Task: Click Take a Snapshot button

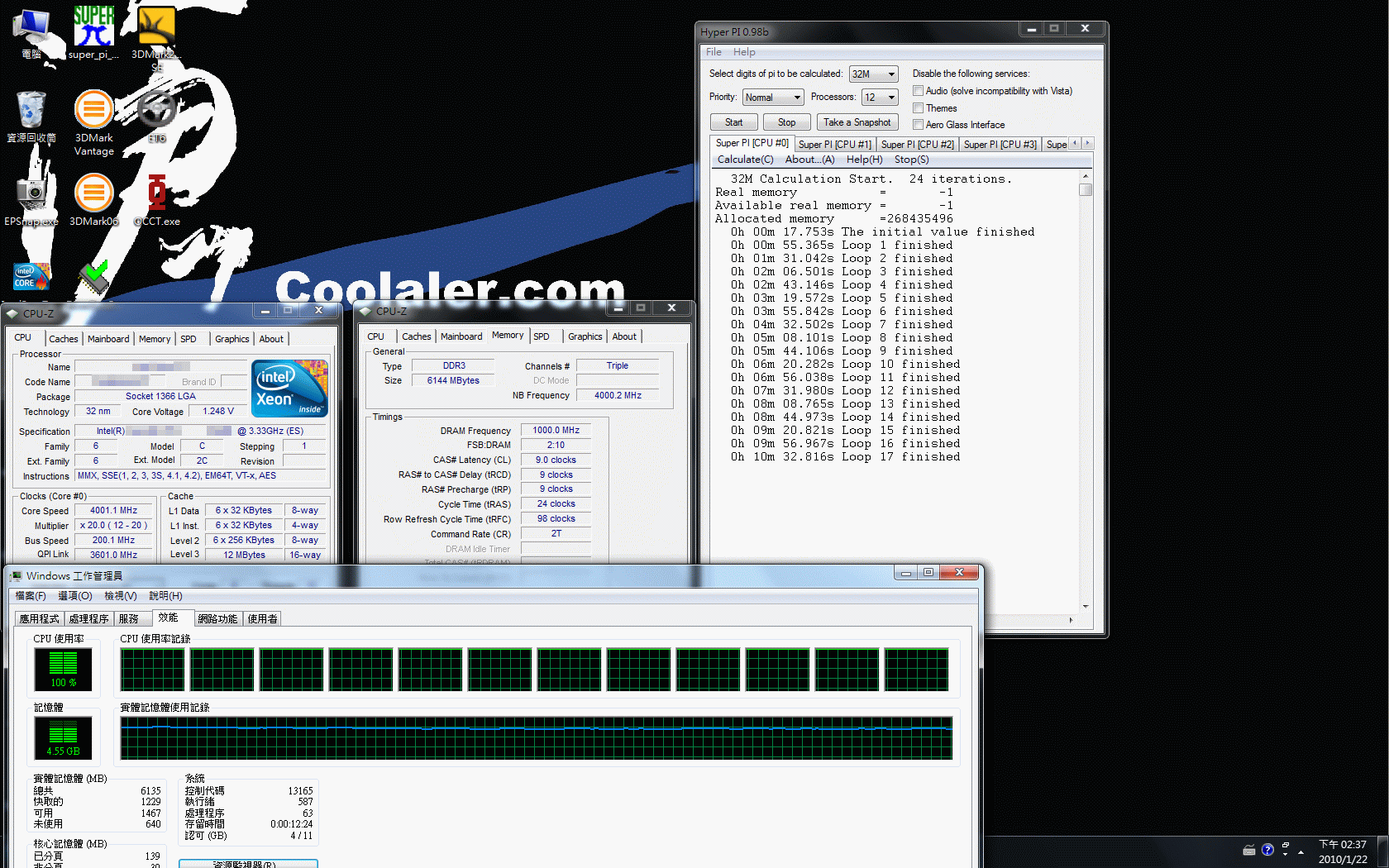Action: coord(857,122)
